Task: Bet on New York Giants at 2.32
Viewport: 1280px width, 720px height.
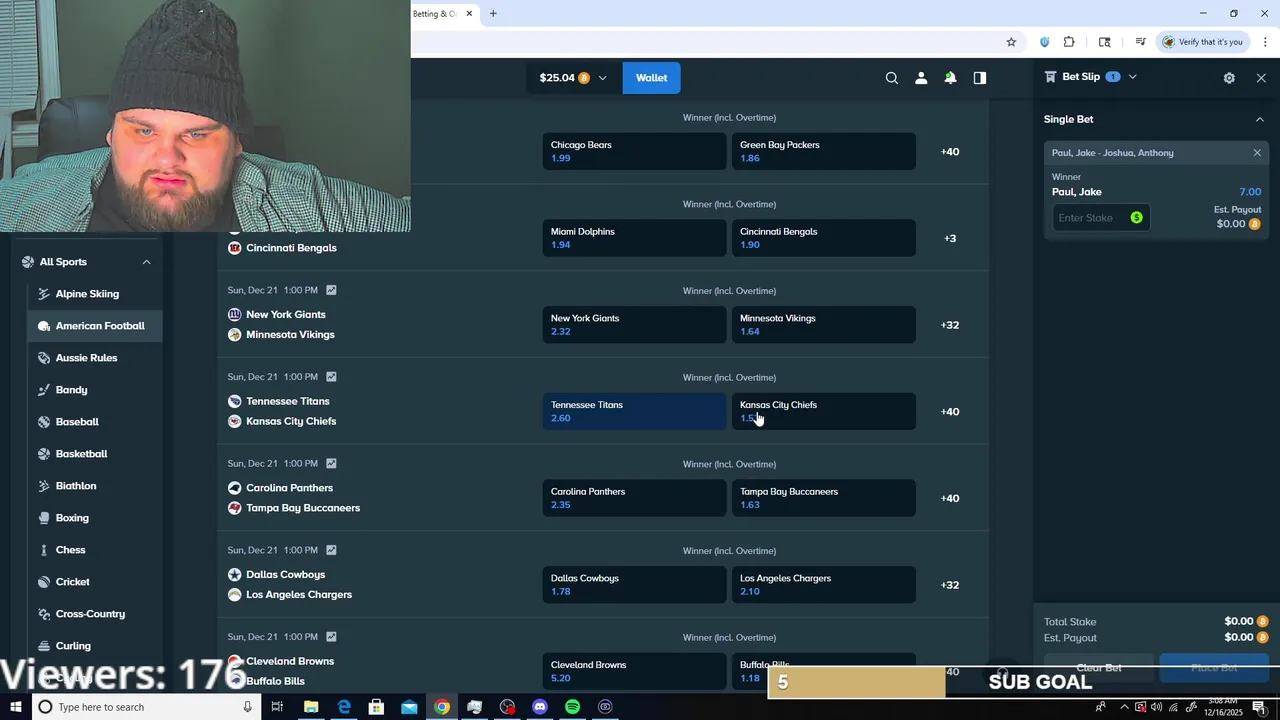Action: (634, 325)
